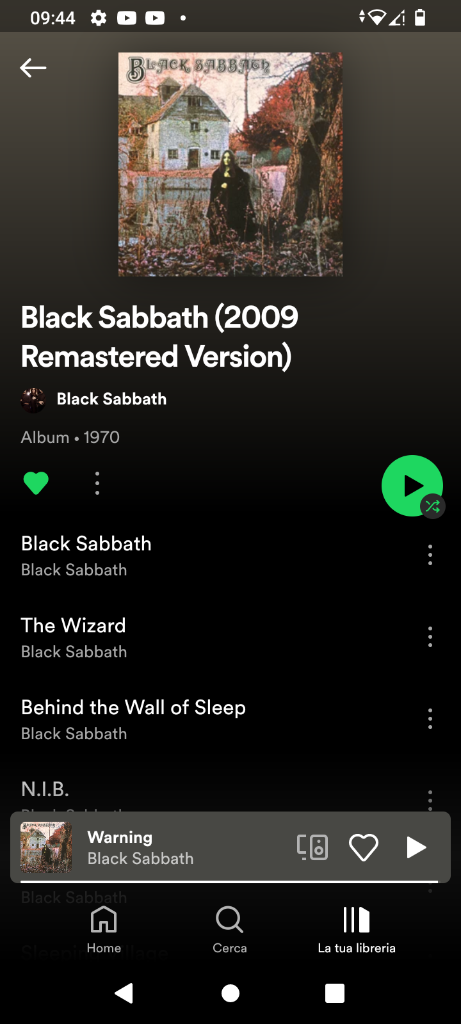This screenshot has height=1024, width=461.
Task: Tap the Android recent apps square button
Action: point(334,993)
